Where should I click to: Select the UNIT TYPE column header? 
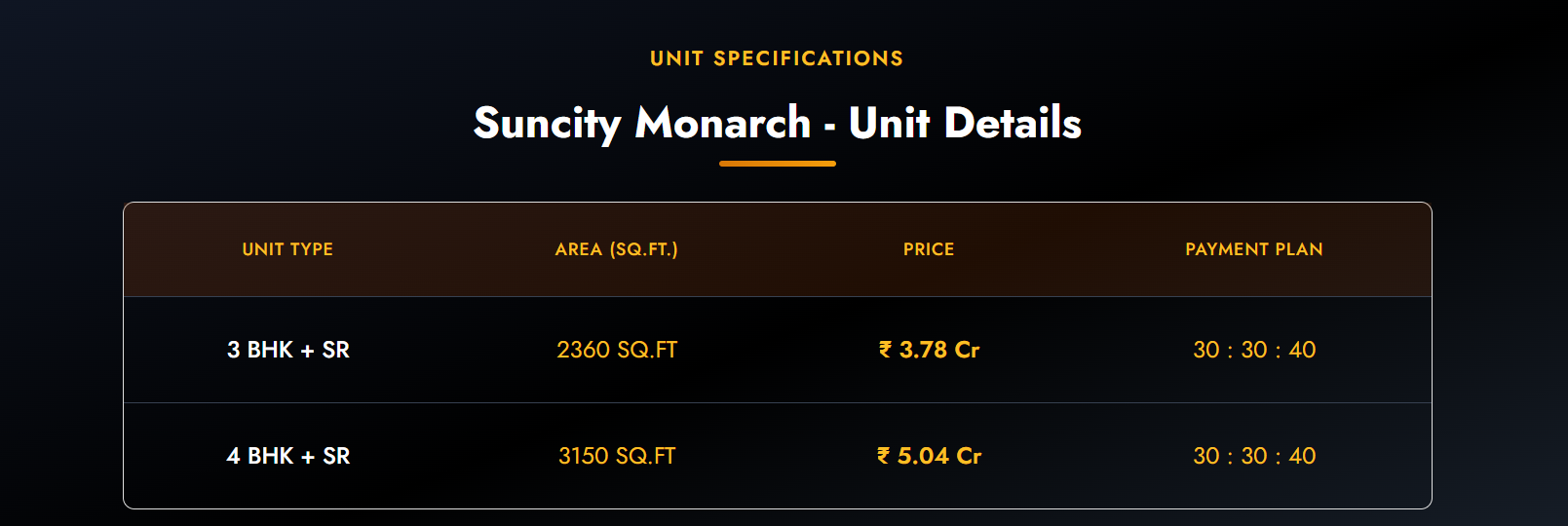pos(287,249)
